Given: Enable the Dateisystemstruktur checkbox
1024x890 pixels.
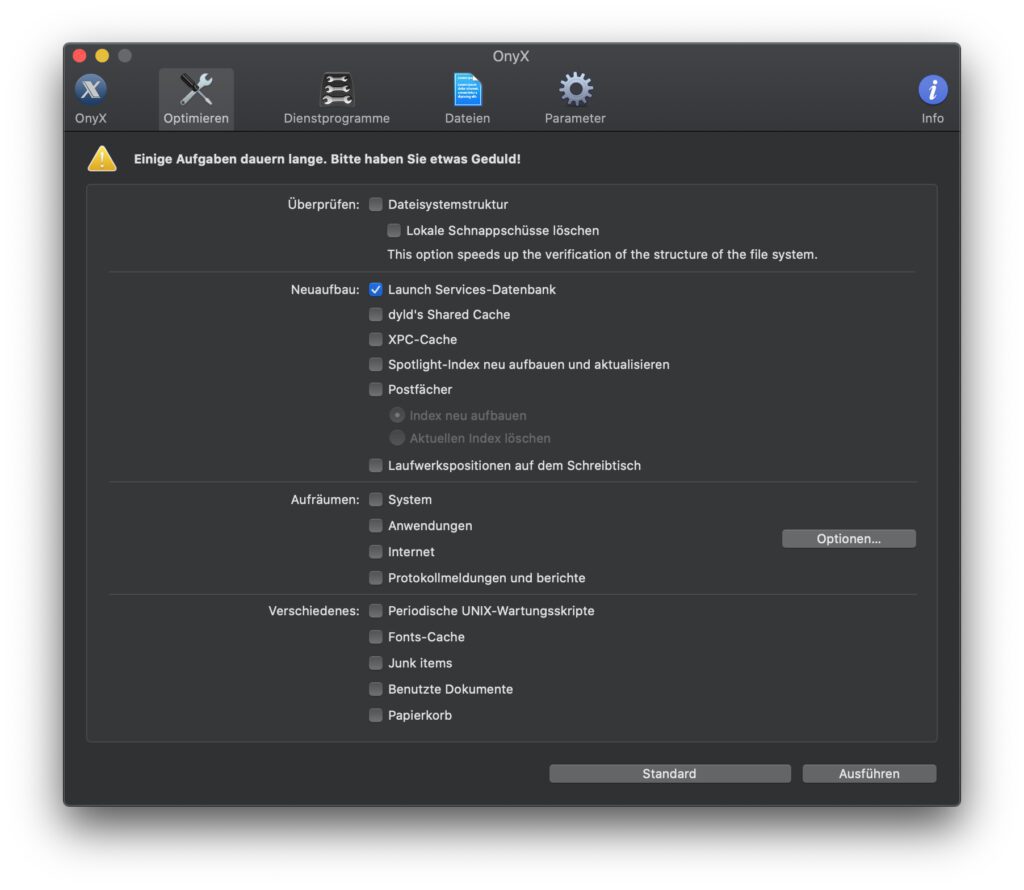Looking at the screenshot, I should [376, 204].
